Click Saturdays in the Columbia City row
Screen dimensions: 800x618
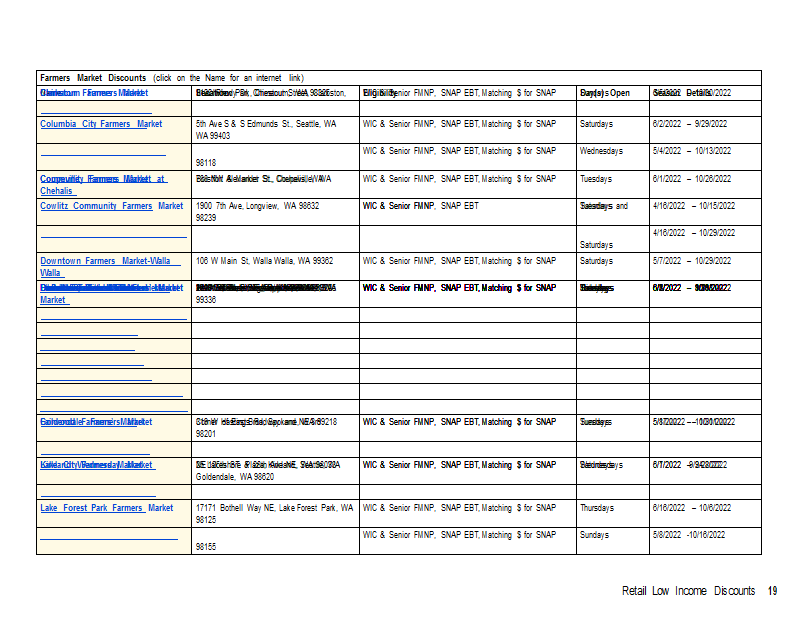pyautogui.click(x=596, y=124)
